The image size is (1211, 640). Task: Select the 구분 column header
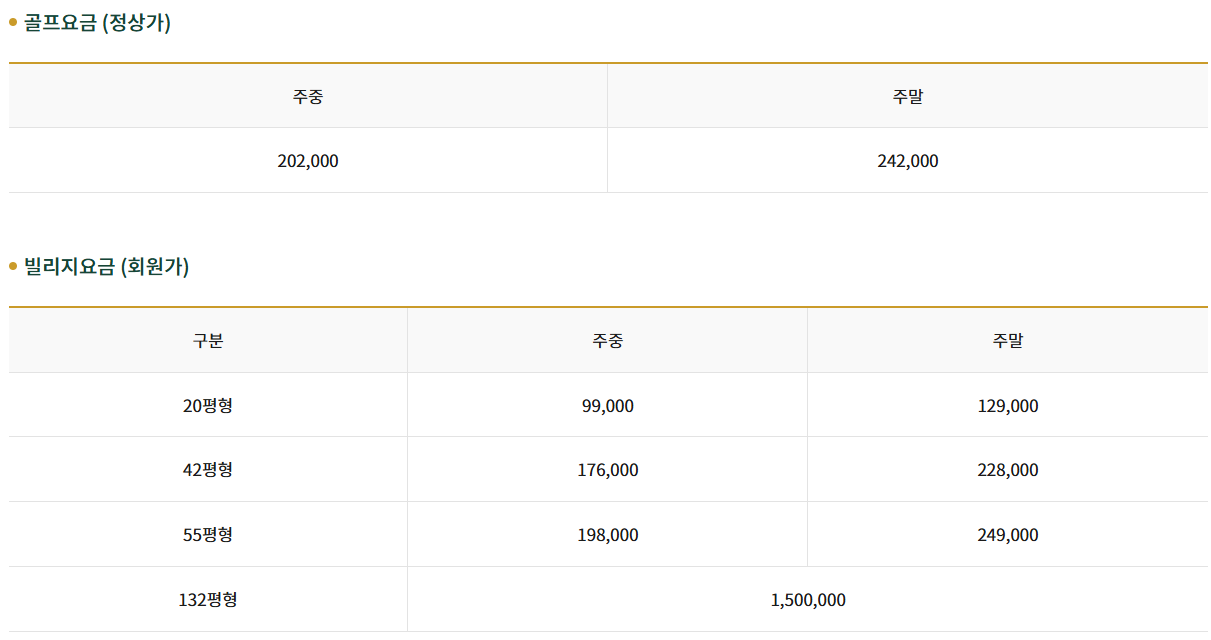click(x=208, y=341)
